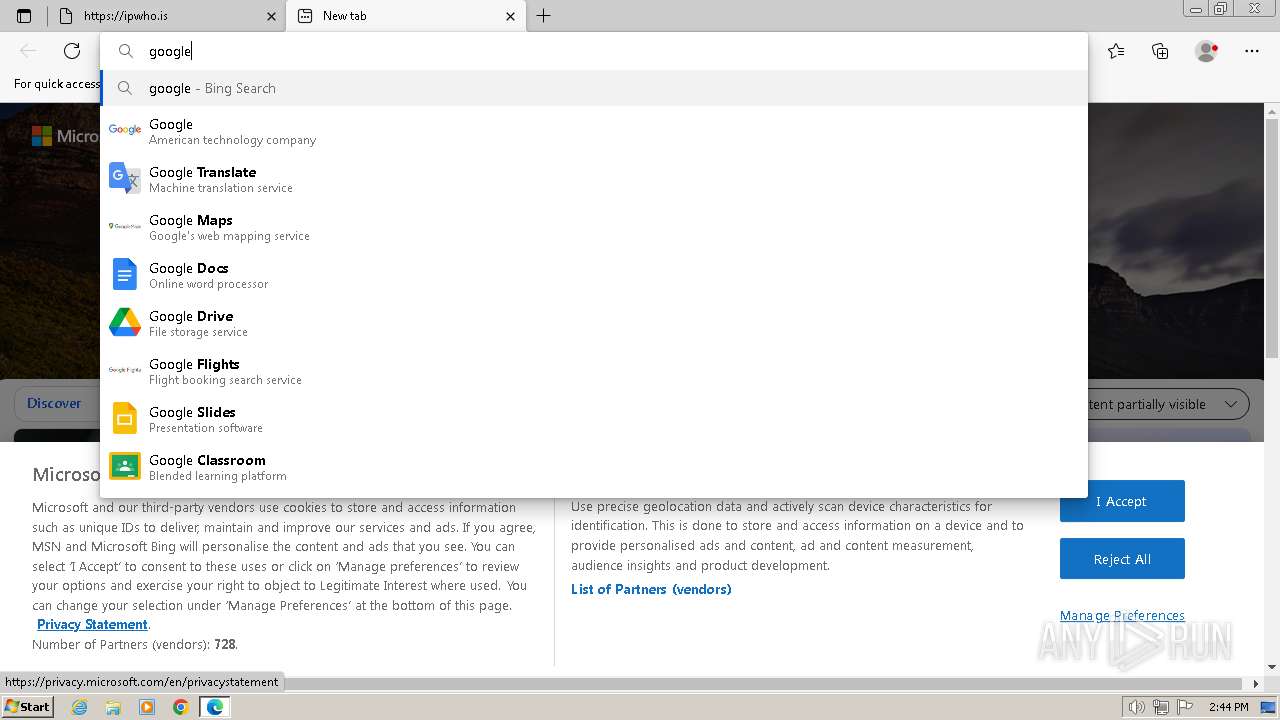Click the taskbar clock 2:44 PM
Image resolution: width=1280 pixels, height=720 pixels.
1228,707
